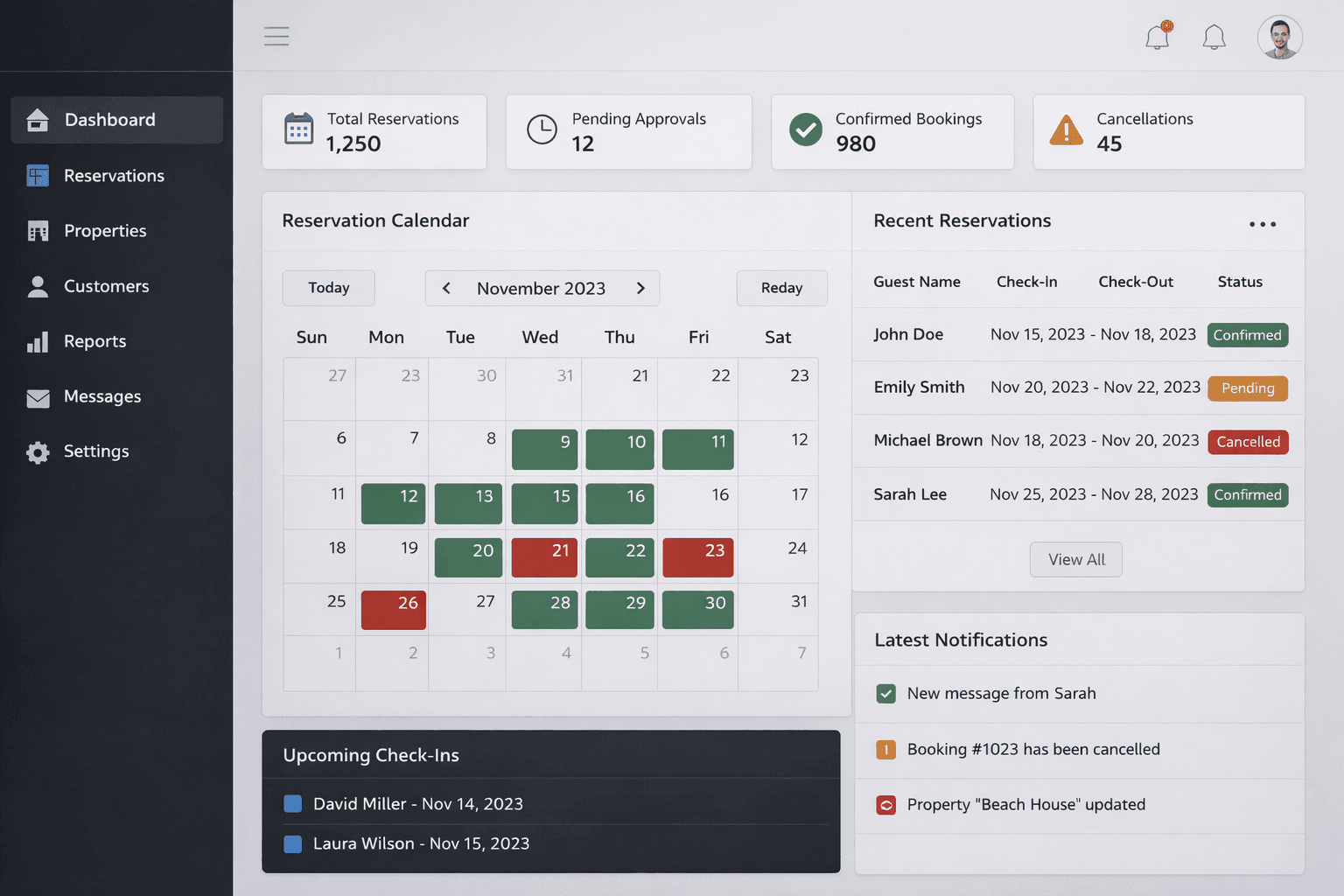Toggle the Laura Wilson check-in checkbox
Image resolution: width=1344 pixels, height=896 pixels.
(293, 844)
